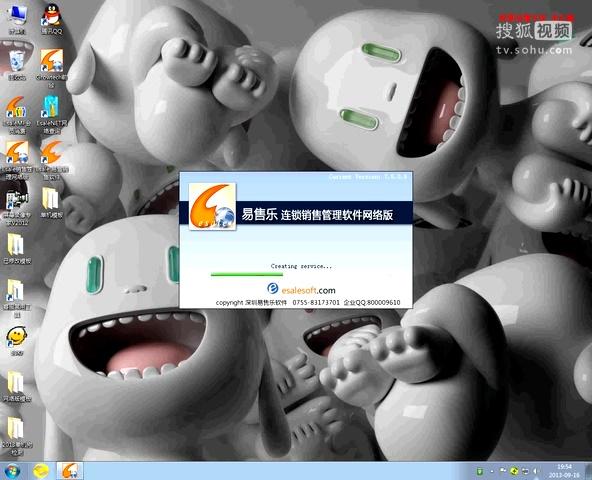Screen dimensions: 592x480
Task: Click the Windows Start orb
Action: pyautogui.click(x=12, y=471)
